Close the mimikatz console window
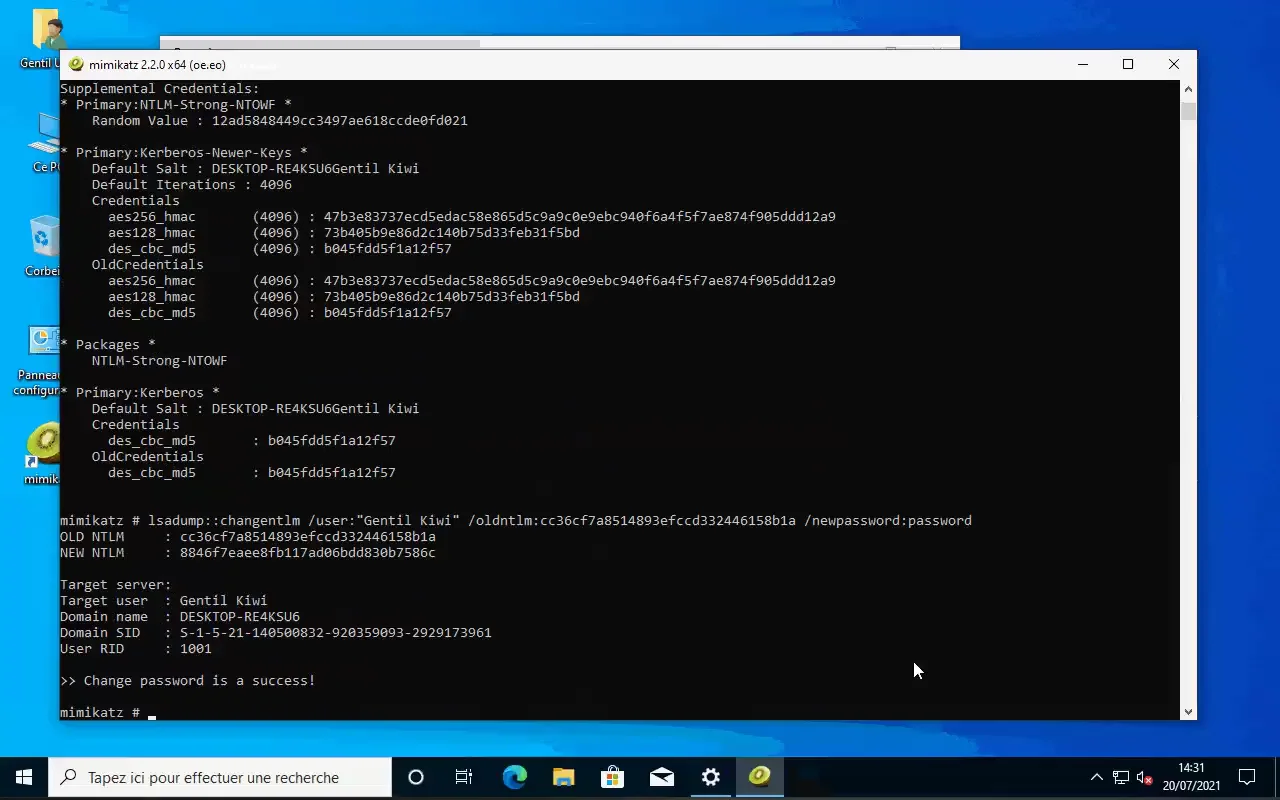This screenshot has height=800, width=1280. point(1174,64)
